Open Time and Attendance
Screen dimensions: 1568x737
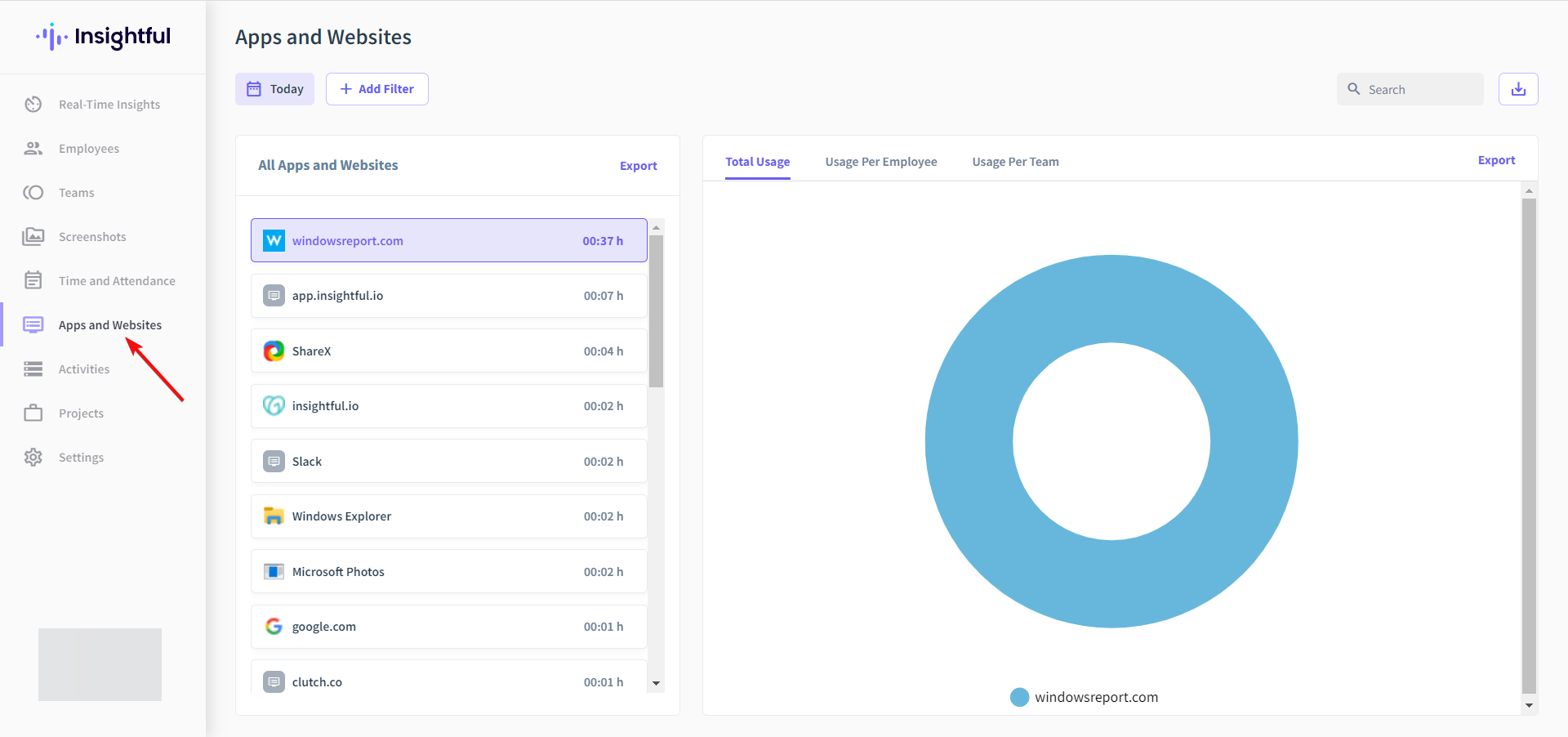pyautogui.click(x=117, y=281)
